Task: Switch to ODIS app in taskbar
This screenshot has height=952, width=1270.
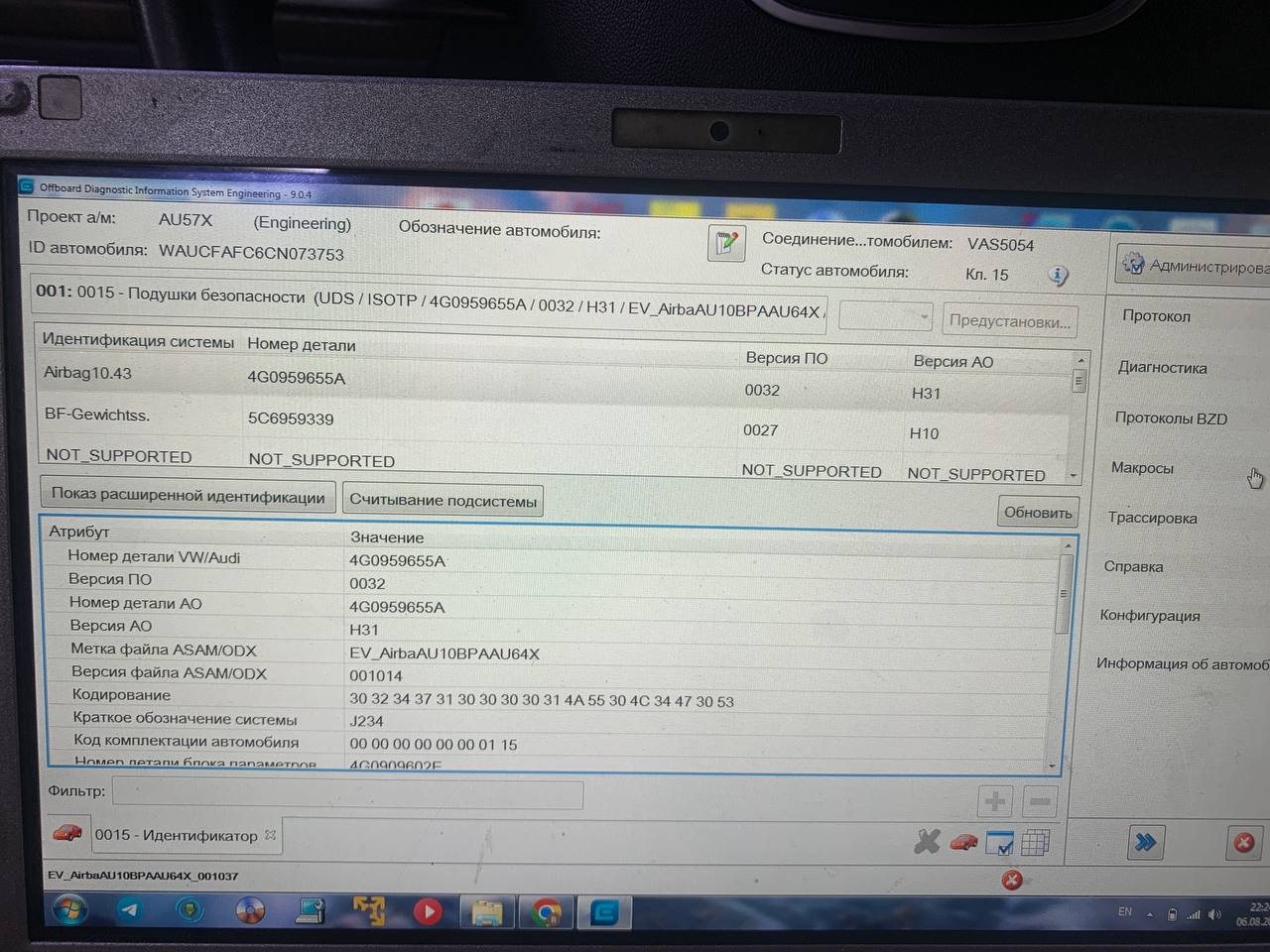Action: (x=605, y=912)
